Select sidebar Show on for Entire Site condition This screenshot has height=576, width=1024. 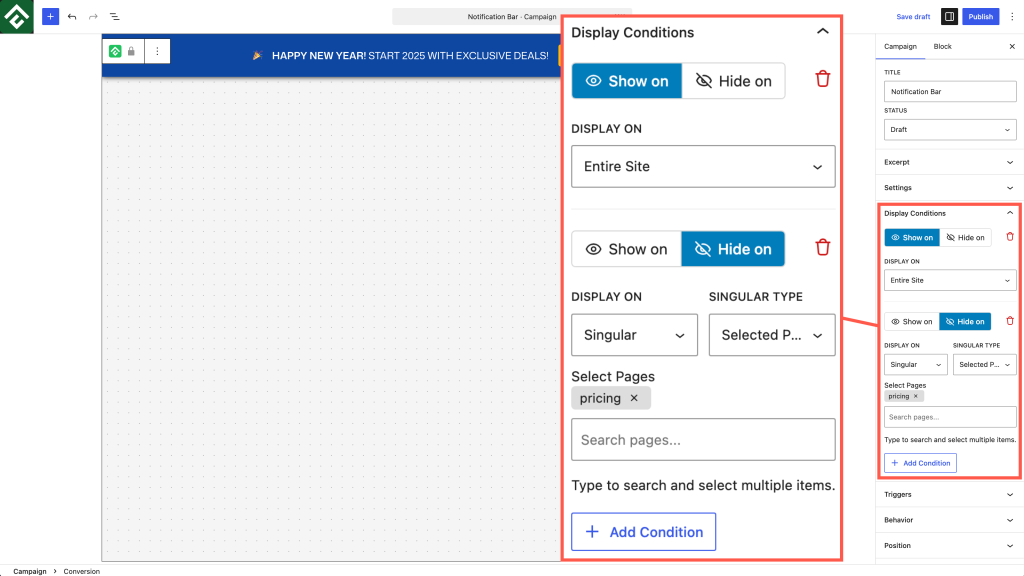[x=912, y=238]
